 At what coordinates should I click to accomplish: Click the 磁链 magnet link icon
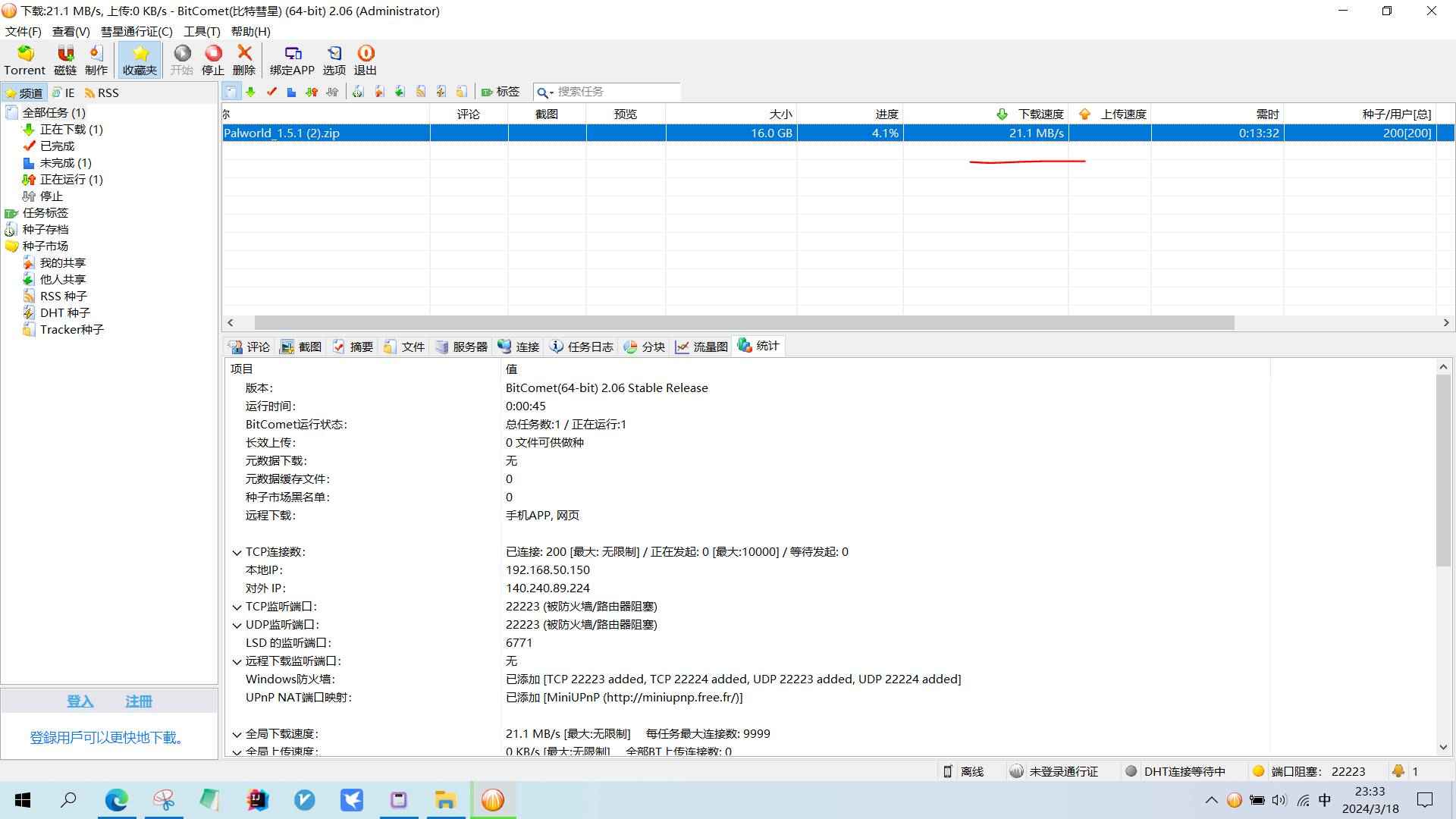tap(64, 59)
